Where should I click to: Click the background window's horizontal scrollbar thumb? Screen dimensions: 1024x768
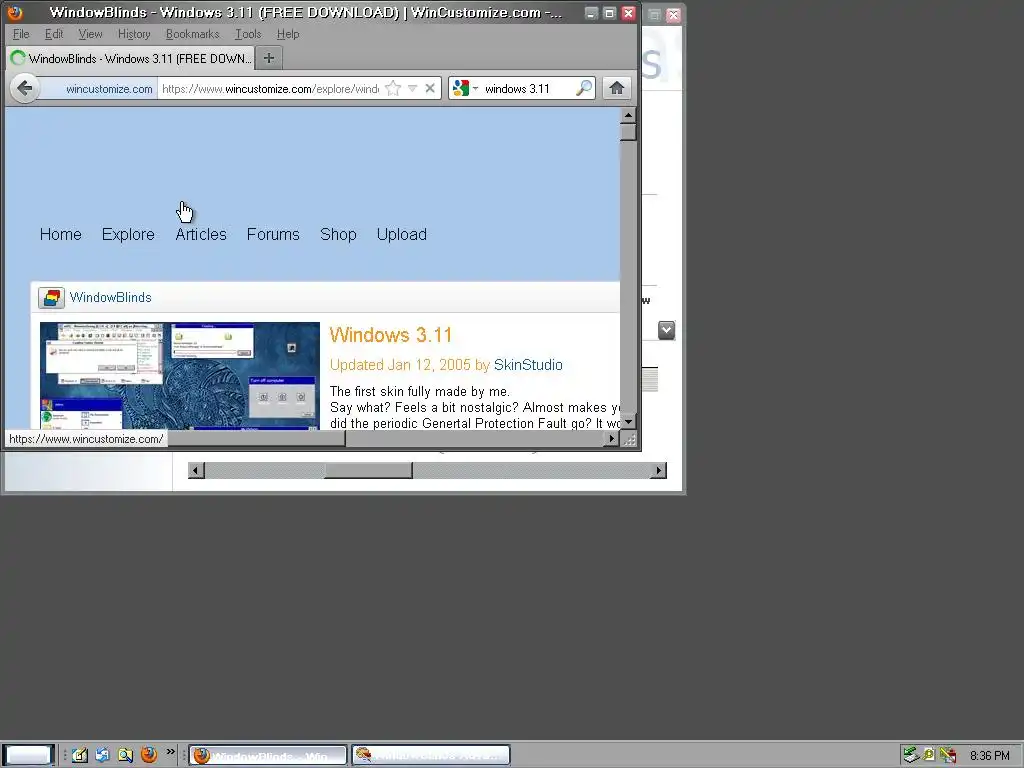point(368,470)
